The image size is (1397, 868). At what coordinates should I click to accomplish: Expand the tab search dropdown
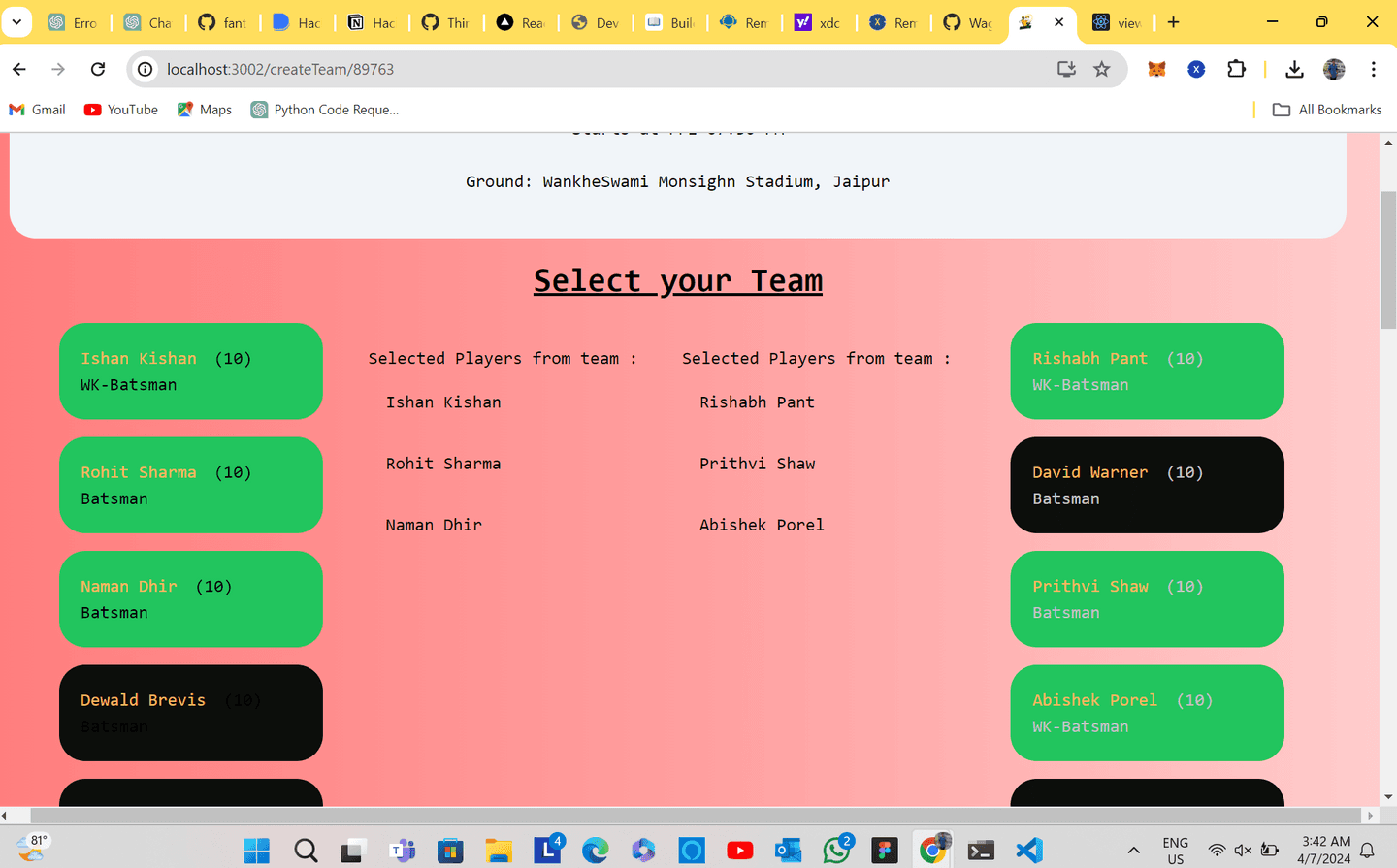16,22
